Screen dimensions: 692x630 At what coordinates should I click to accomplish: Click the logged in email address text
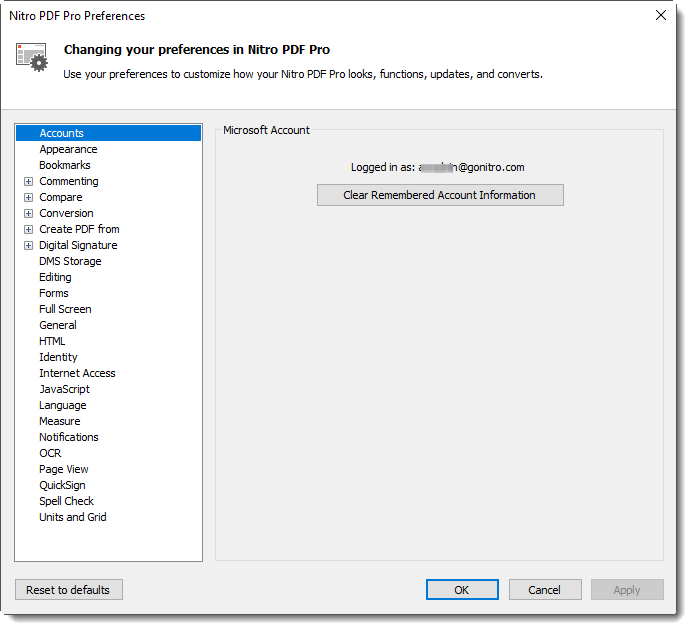coord(471,168)
